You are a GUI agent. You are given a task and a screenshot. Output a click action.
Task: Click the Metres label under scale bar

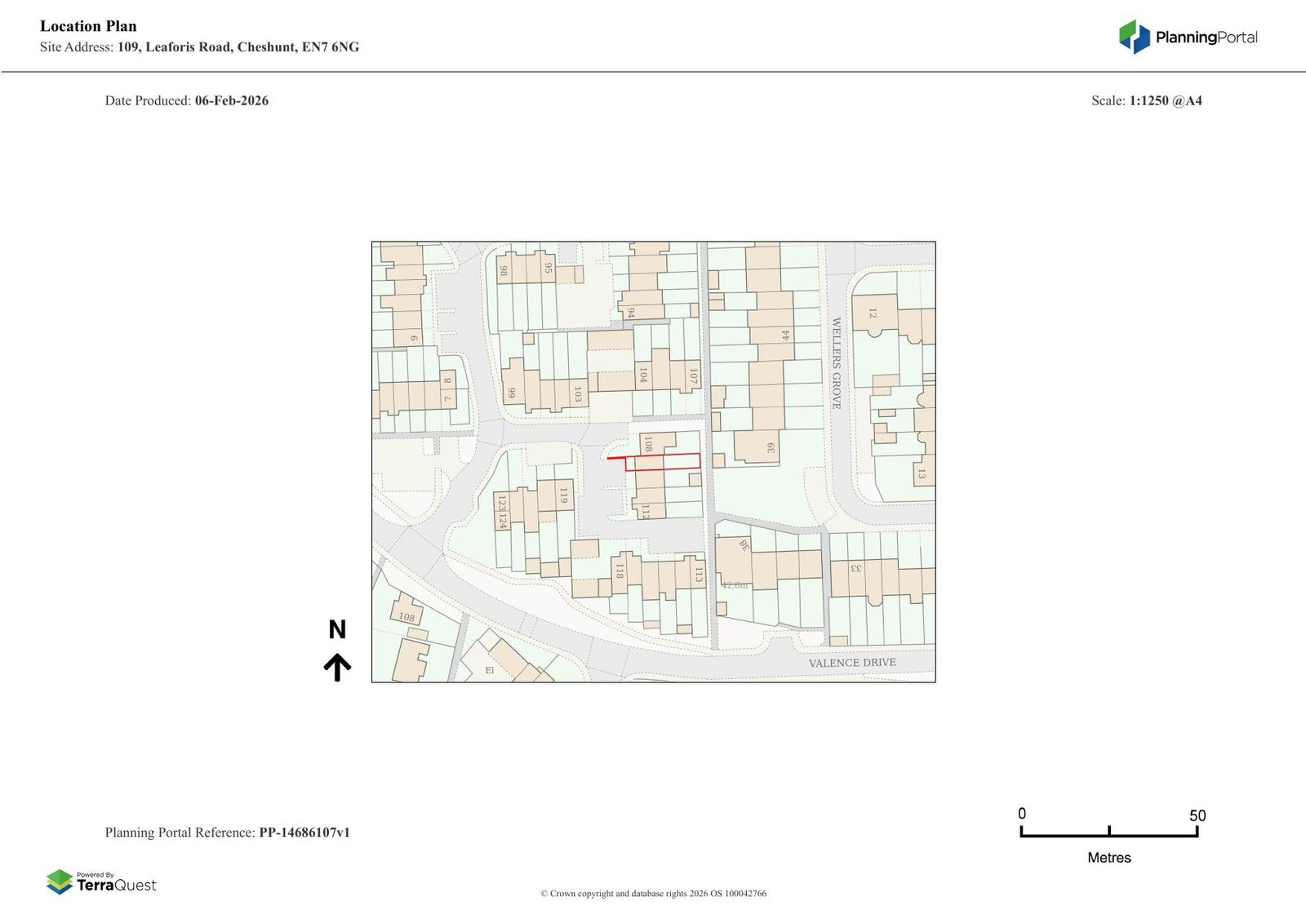click(1108, 858)
